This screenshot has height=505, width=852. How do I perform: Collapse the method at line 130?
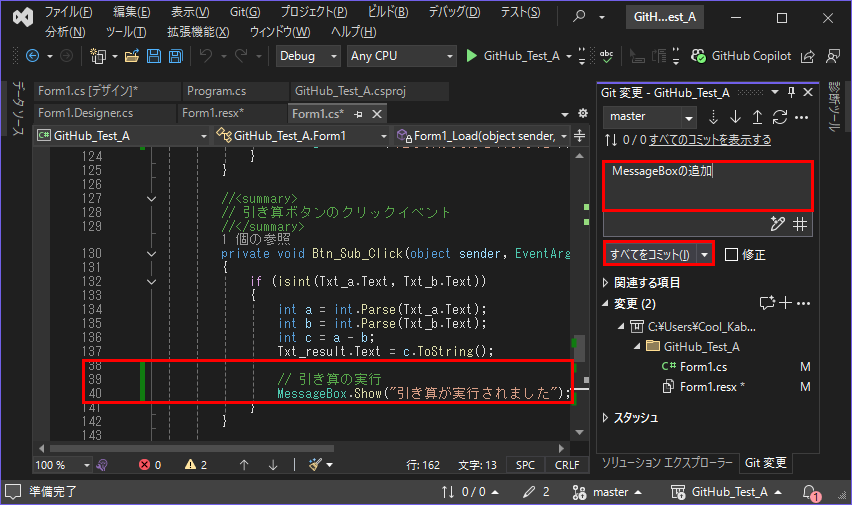coord(152,254)
